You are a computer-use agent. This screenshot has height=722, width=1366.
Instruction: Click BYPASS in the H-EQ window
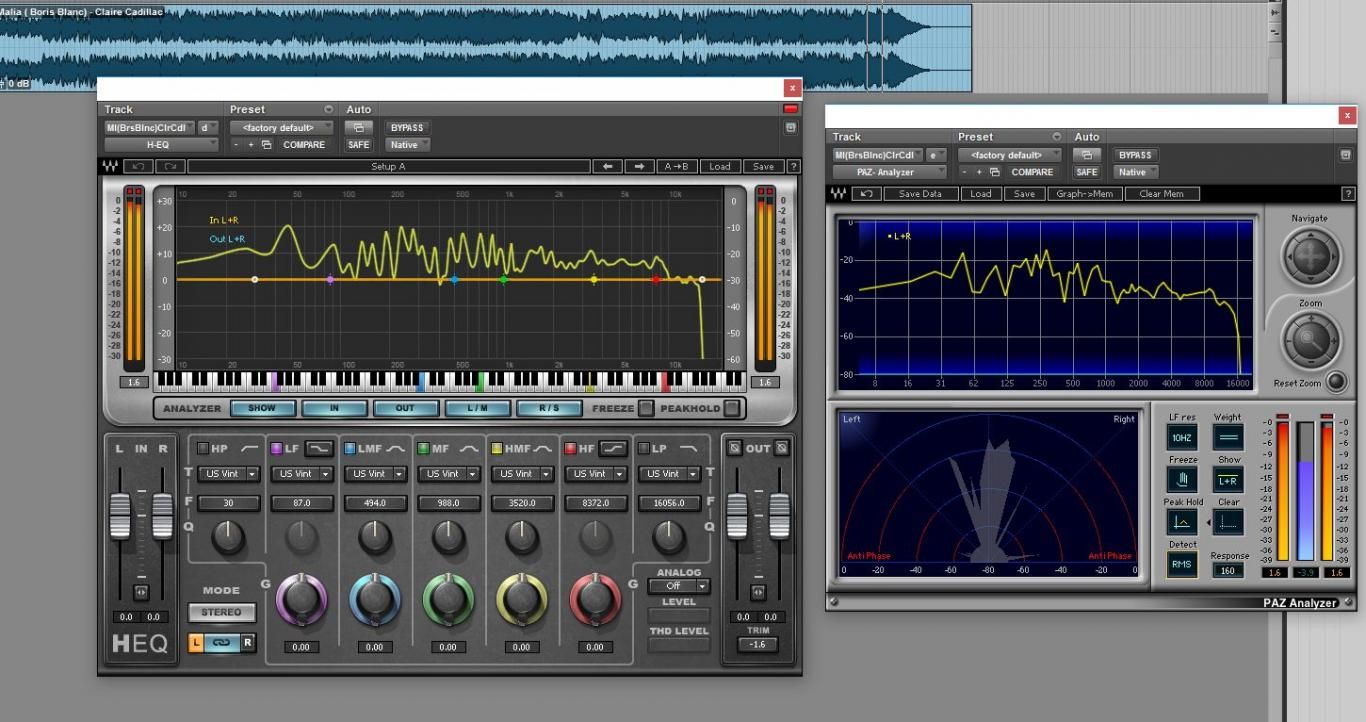(407, 128)
